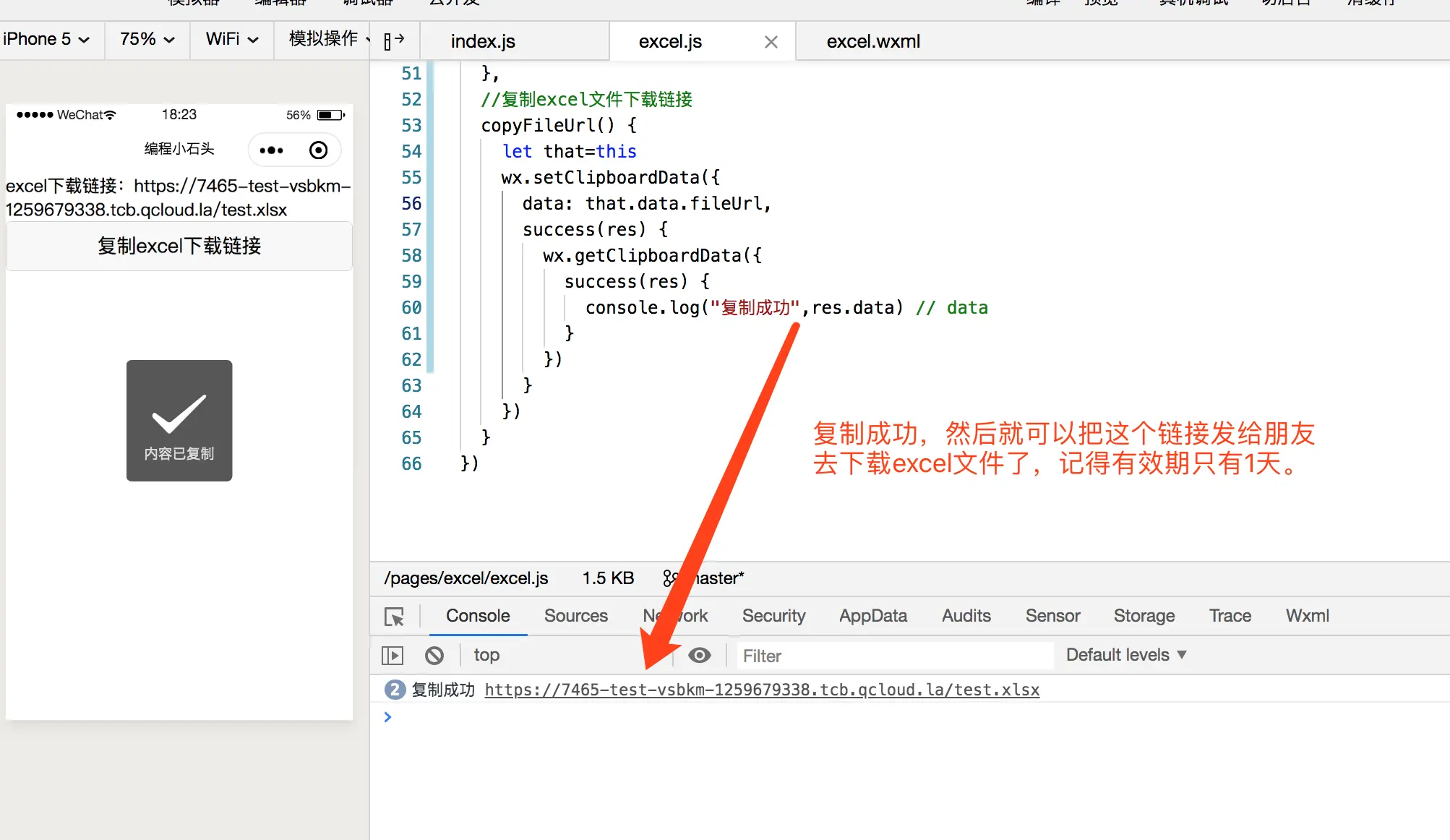
Task: Close the excel.js editor tab
Action: point(771,42)
